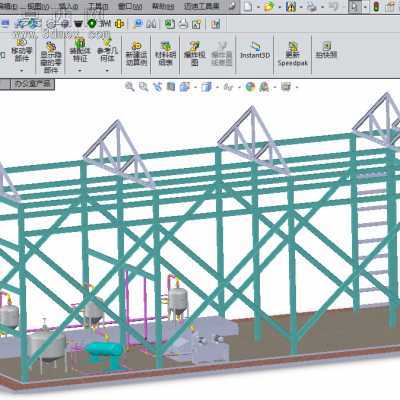Rebuild the model with traffic light icon
This screenshot has height=400, width=400.
376,7
